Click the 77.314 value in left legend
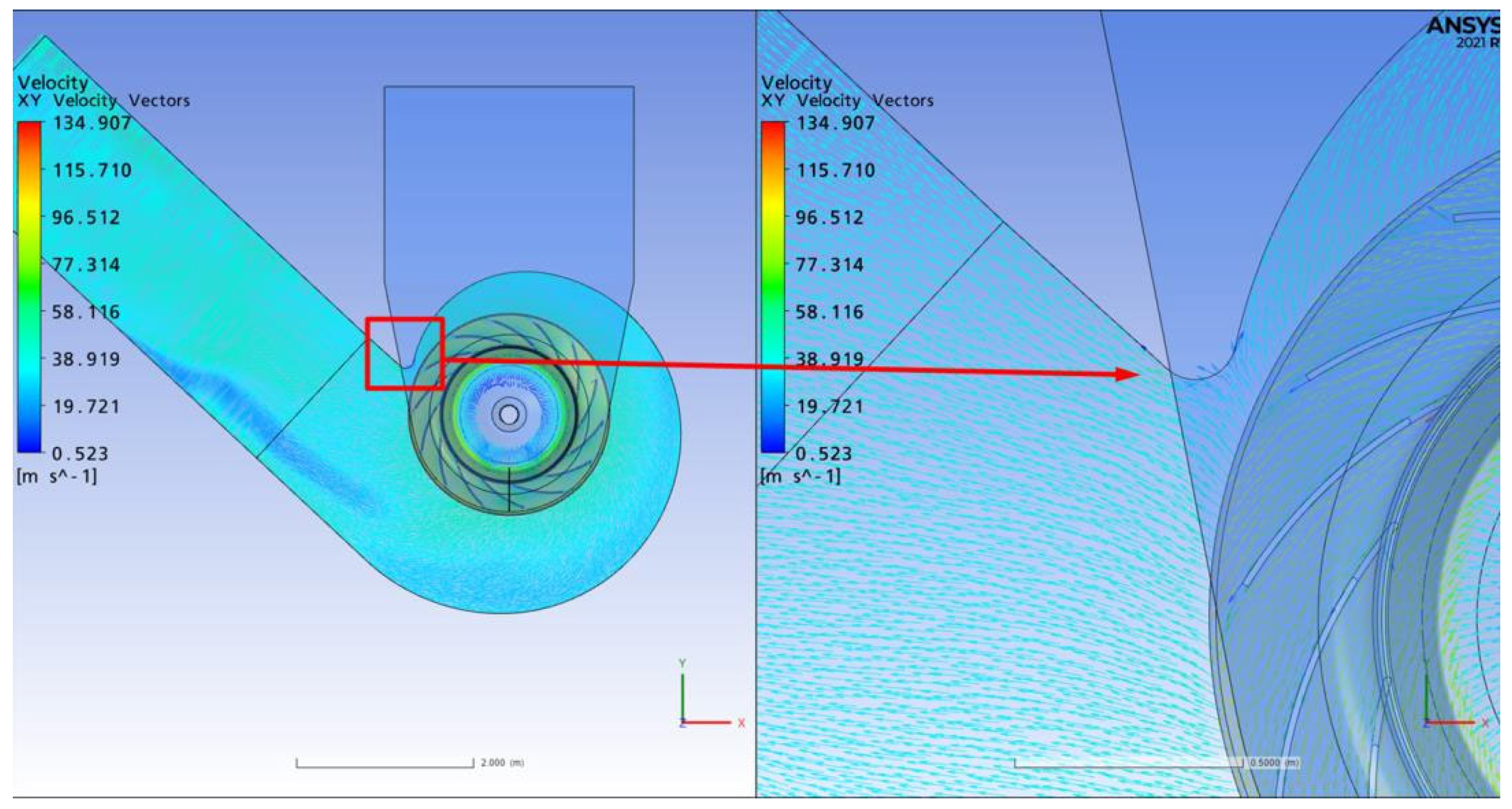The height and width of the screenshot is (809, 1512). click(86, 265)
